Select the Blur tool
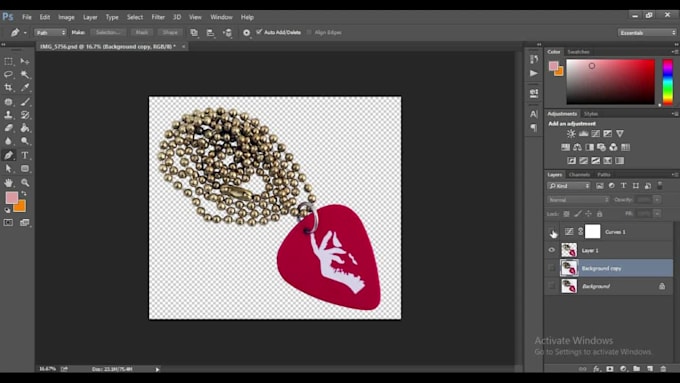The image size is (680, 383). (x=8, y=141)
